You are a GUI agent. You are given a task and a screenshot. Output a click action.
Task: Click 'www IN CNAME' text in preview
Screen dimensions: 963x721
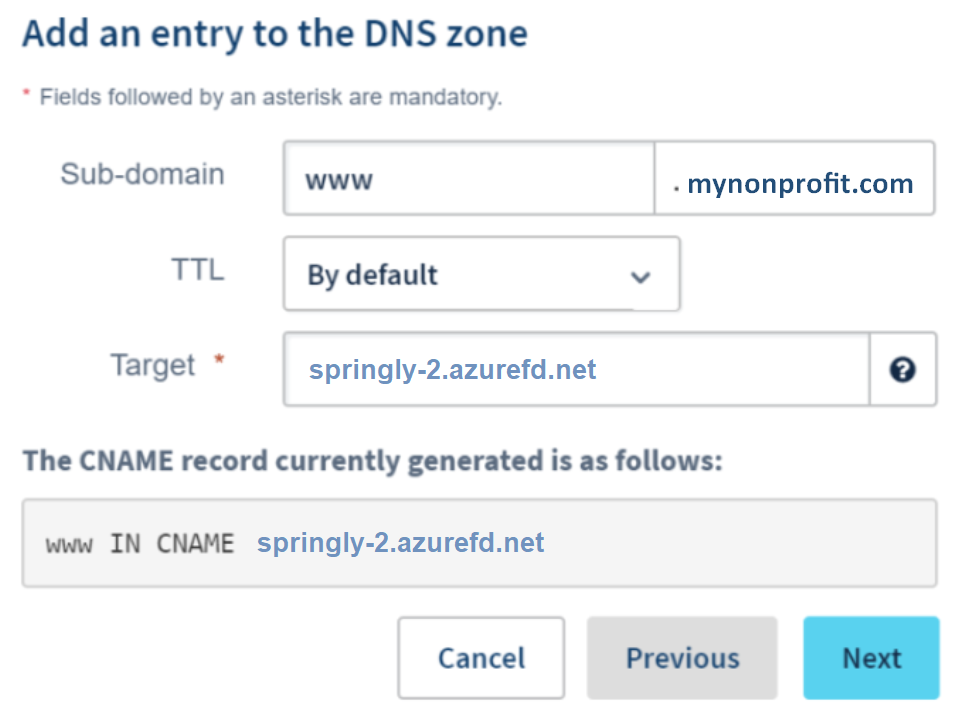coord(139,544)
